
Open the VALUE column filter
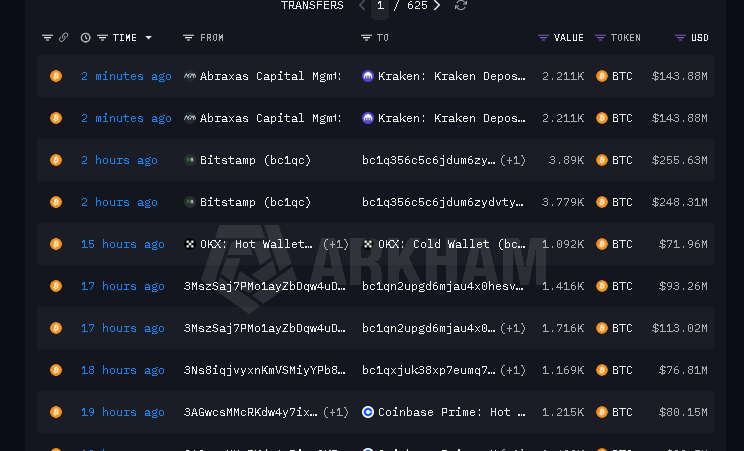[x=543, y=38]
